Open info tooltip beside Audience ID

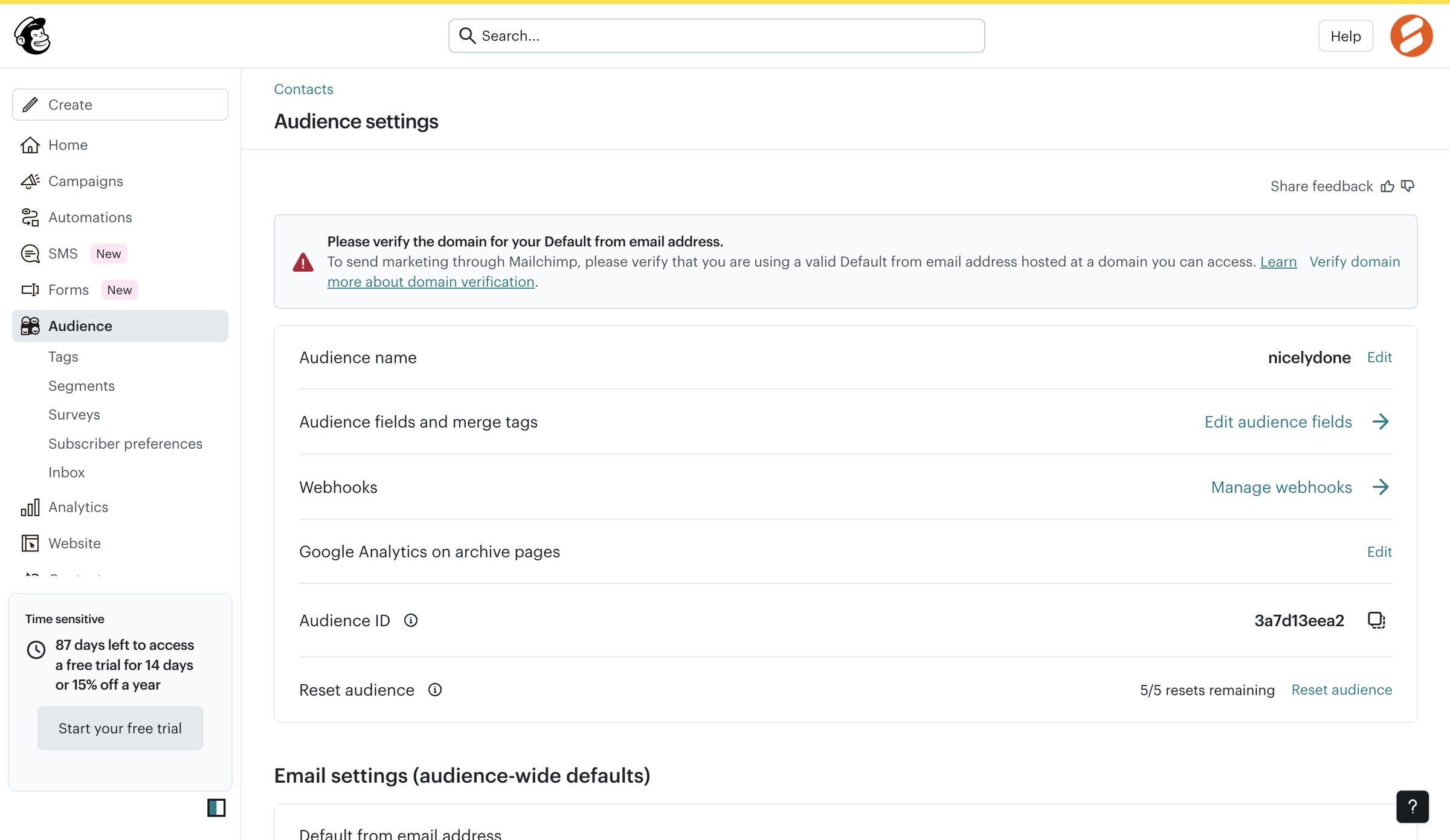411,620
